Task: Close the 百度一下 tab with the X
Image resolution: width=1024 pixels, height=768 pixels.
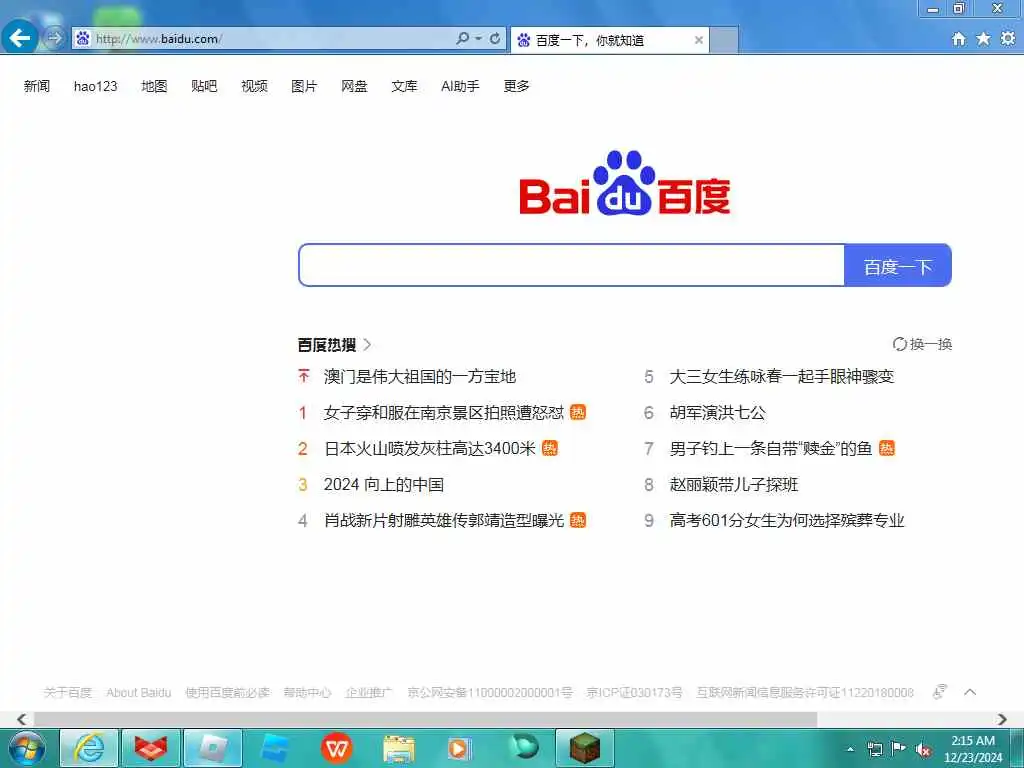Action: [698, 40]
